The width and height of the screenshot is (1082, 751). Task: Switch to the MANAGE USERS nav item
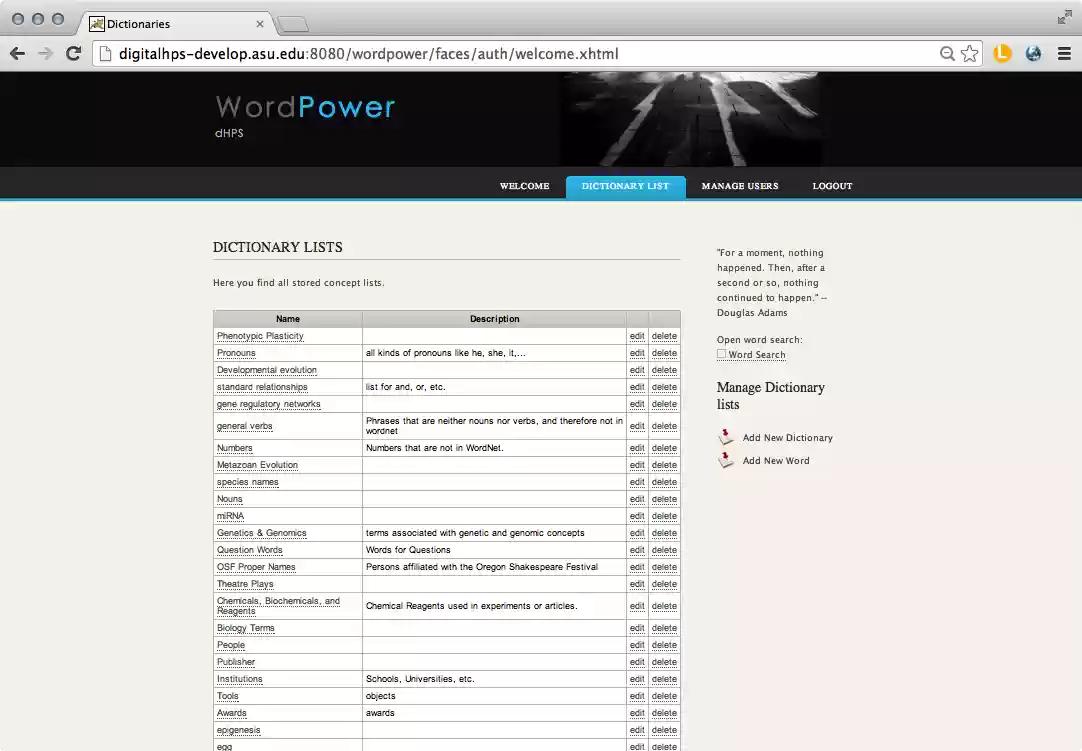coord(740,186)
